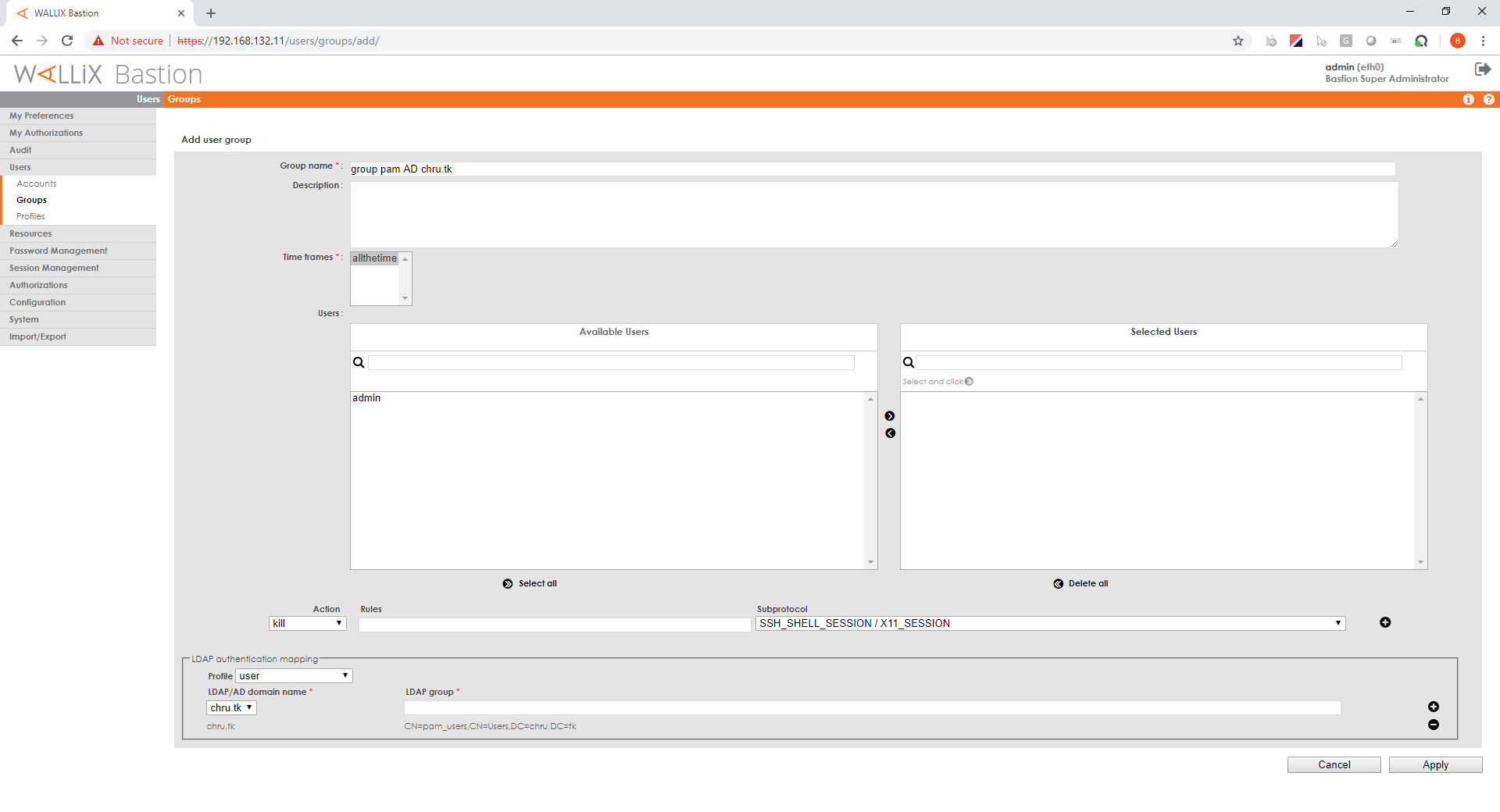Open the help question mark icon

(1488, 99)
